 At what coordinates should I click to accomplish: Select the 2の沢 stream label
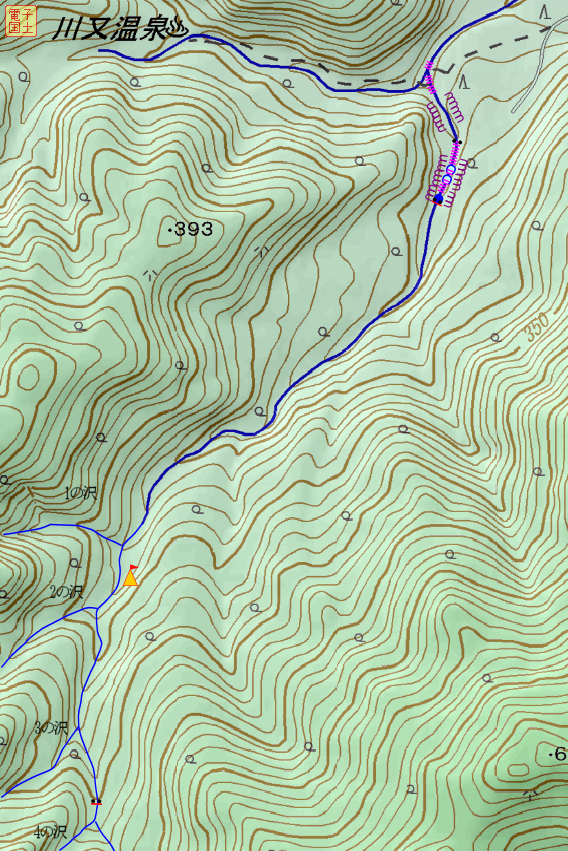(66, 592)
